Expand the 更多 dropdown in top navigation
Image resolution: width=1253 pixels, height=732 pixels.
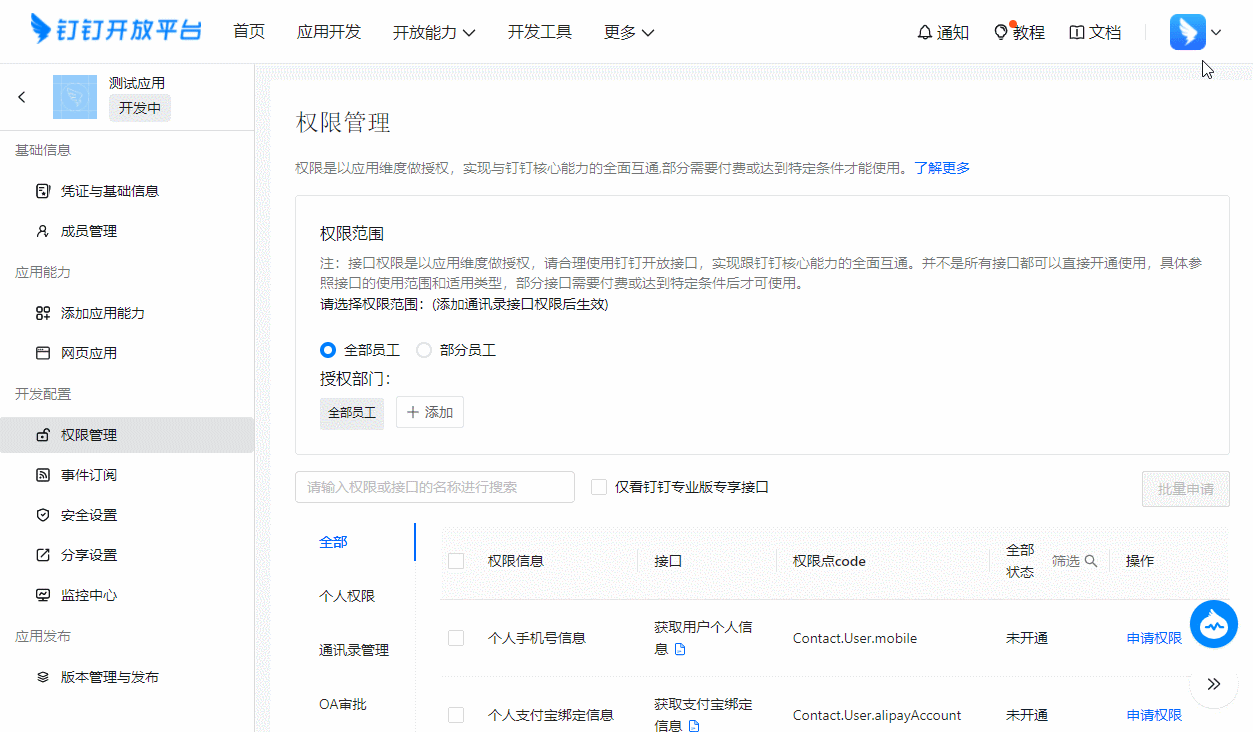coord(629,32)
